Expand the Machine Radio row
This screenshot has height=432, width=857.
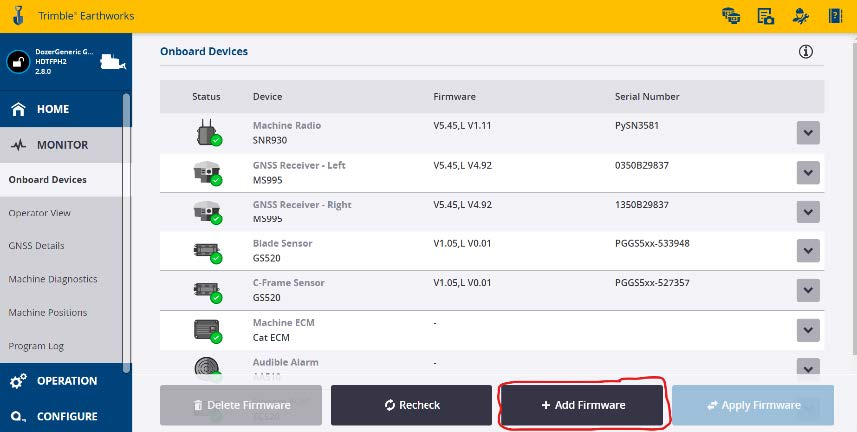[808, 133]
